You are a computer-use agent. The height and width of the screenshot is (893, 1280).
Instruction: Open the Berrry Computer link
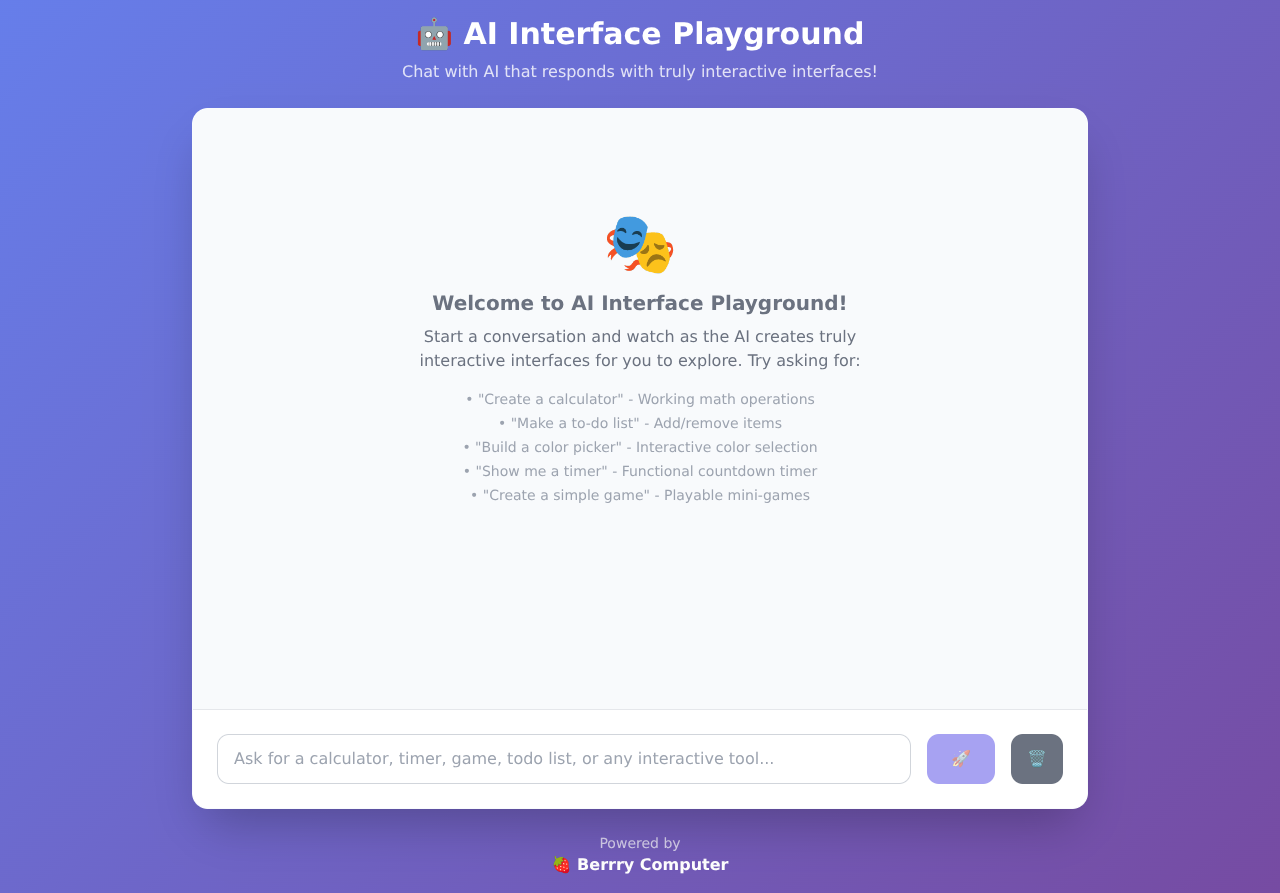652,864
